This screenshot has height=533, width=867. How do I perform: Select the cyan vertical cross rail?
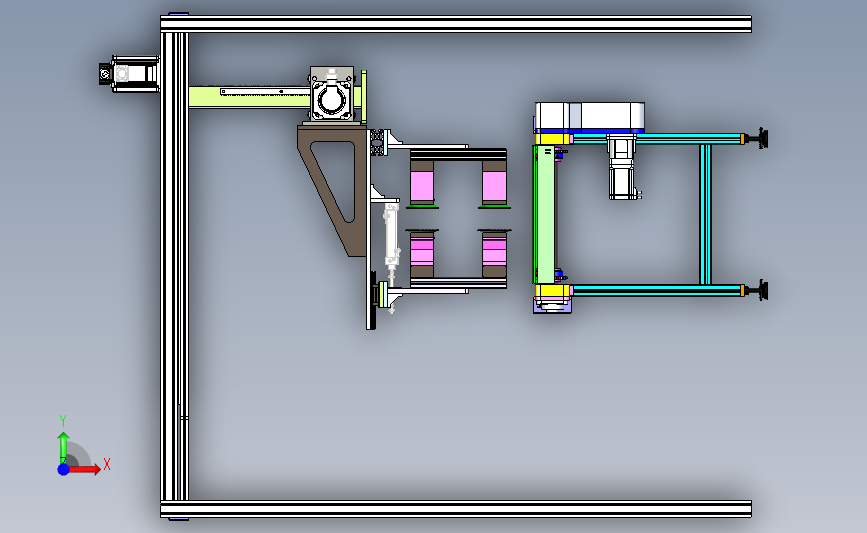coord(705,214)
